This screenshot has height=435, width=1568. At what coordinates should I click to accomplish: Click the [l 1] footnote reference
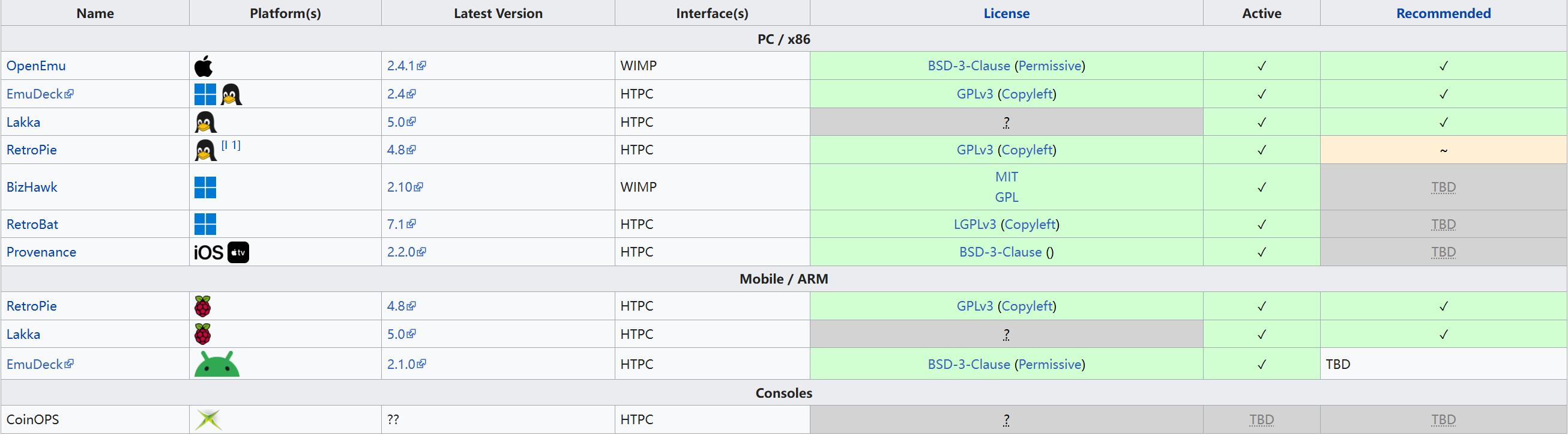click(x=231, y=145)
